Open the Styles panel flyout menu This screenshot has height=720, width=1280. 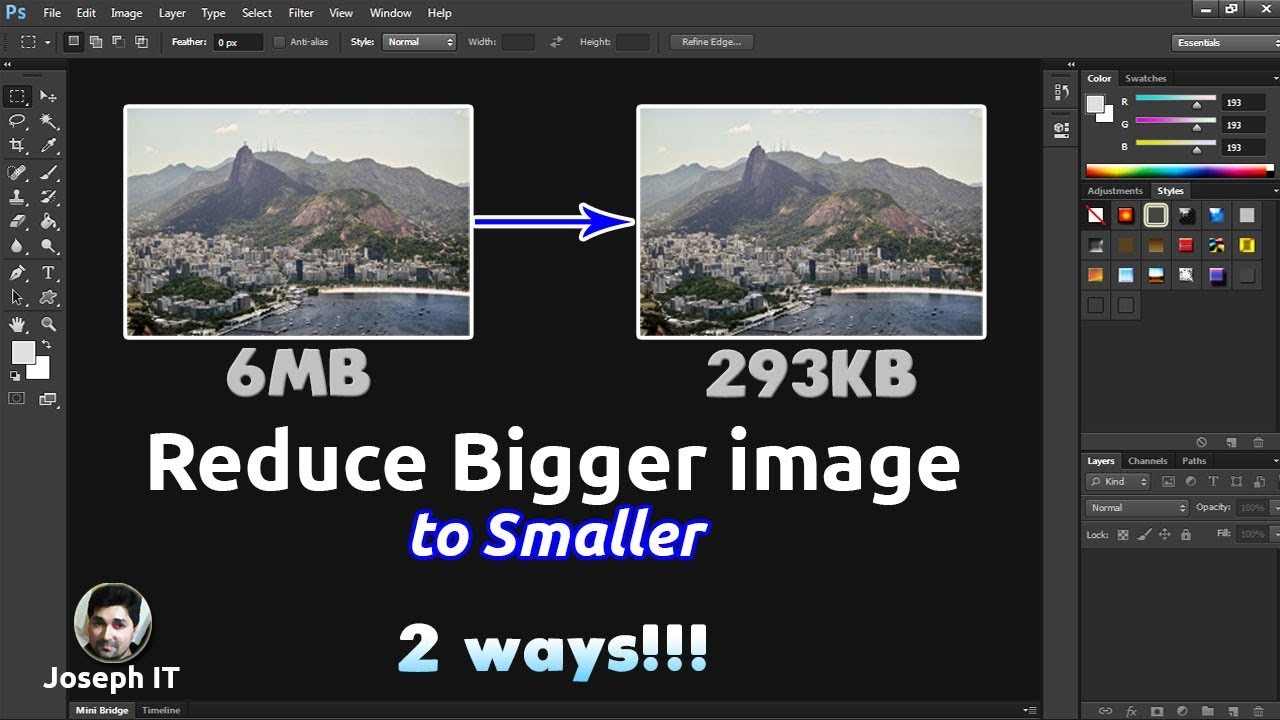pos(1275,191)
